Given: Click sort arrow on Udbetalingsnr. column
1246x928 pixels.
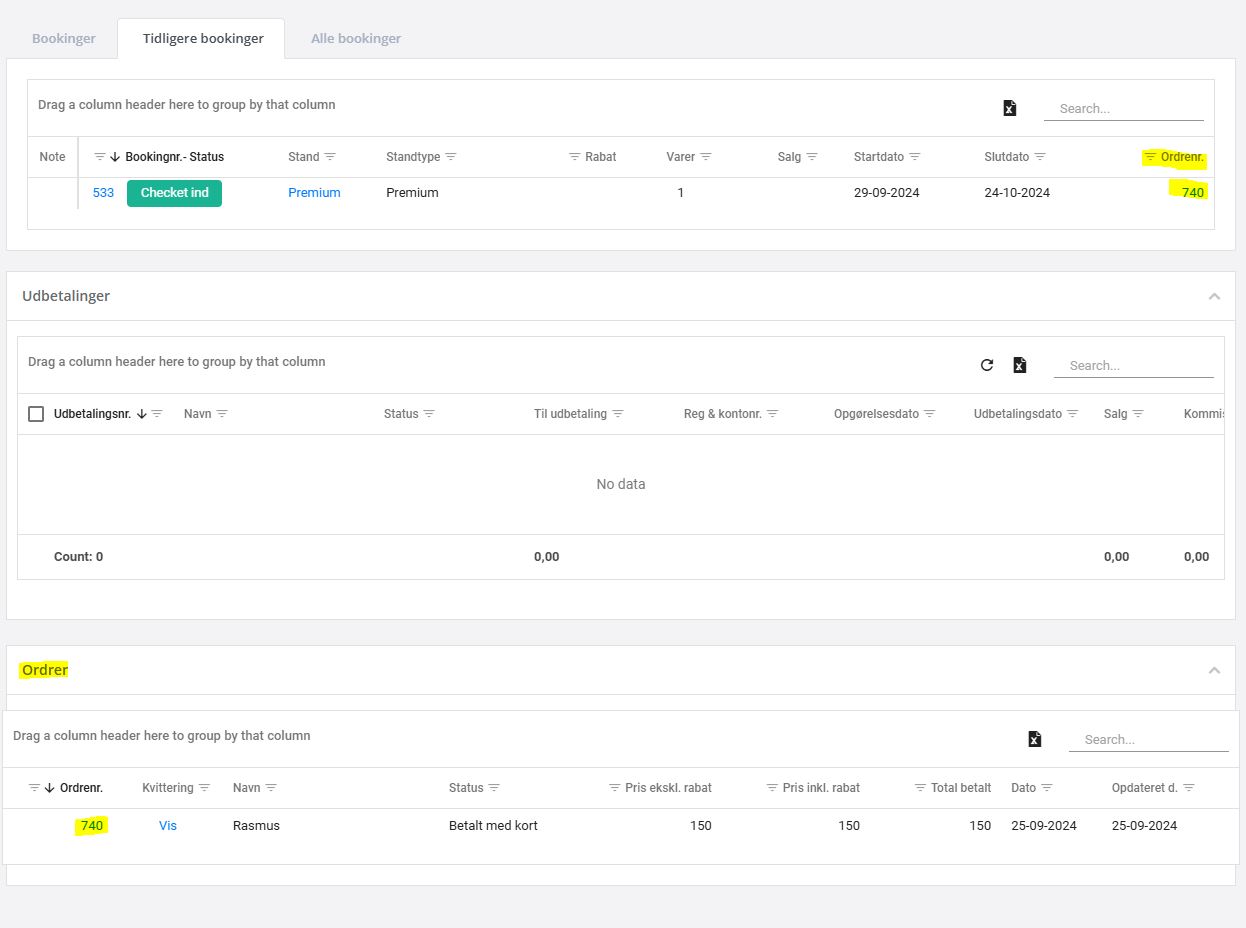Looking at the screenshot, I should coord(141,414).
